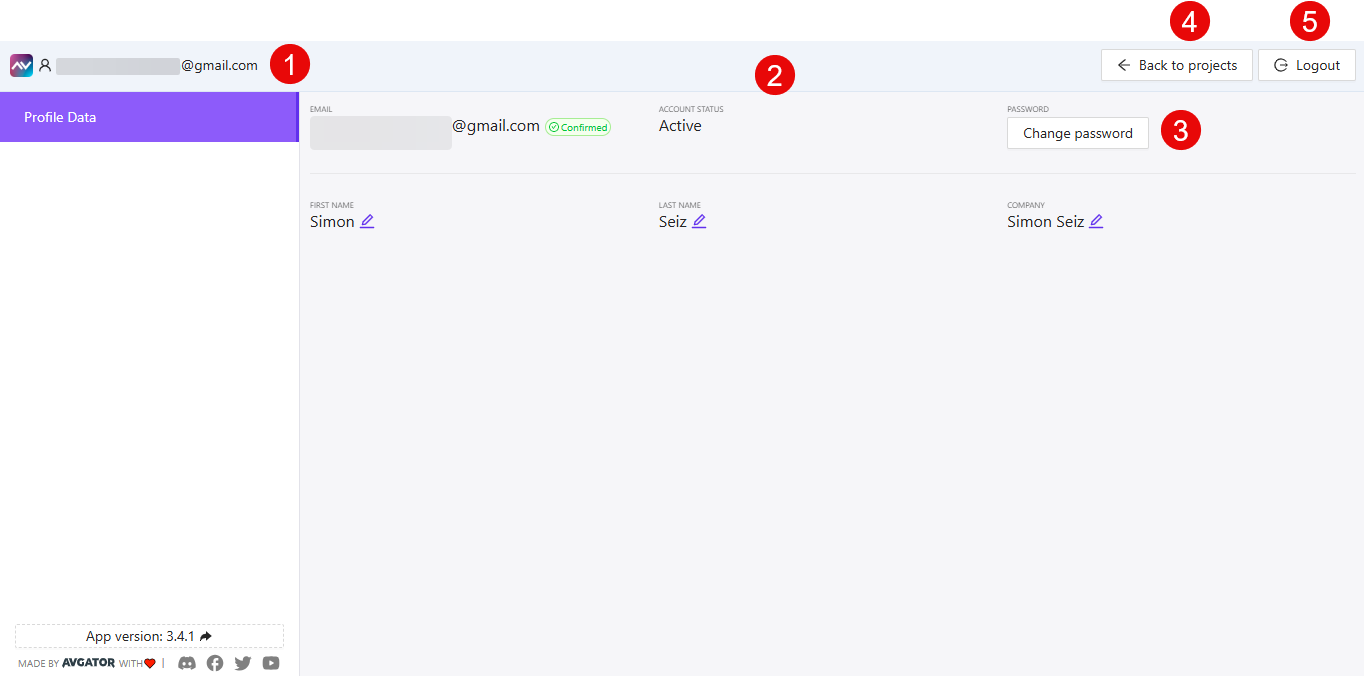The height and width of the screenshot is (676, 1364).
Task: Open the Facebook page icon
Action: (215, 662)
